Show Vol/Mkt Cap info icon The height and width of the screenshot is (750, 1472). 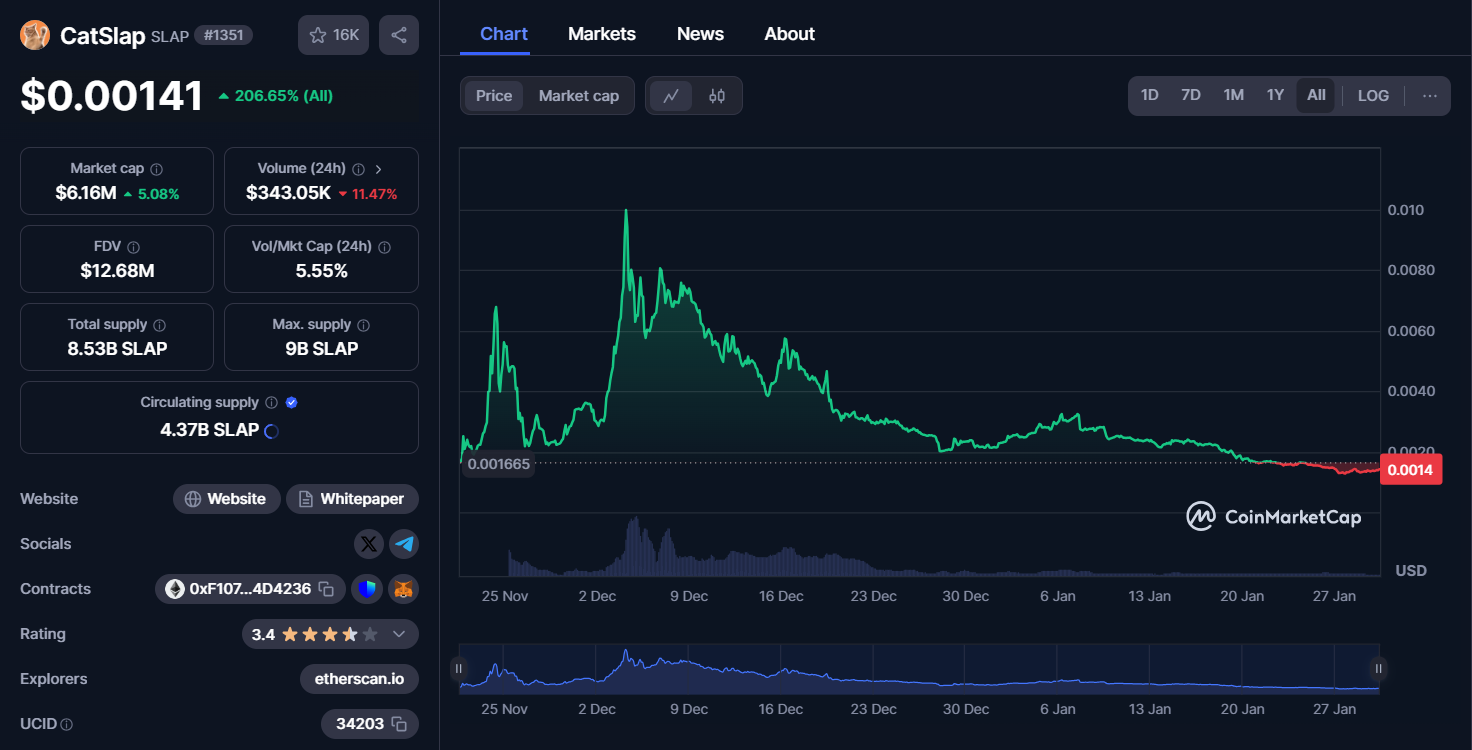click(385, 247)
